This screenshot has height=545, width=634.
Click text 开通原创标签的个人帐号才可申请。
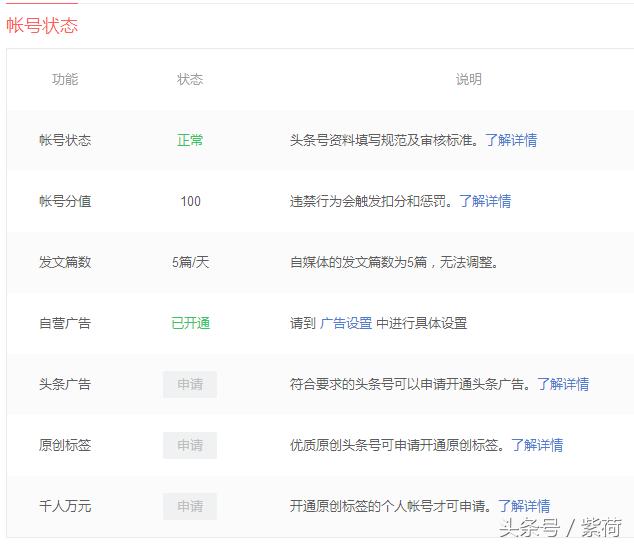392,506
